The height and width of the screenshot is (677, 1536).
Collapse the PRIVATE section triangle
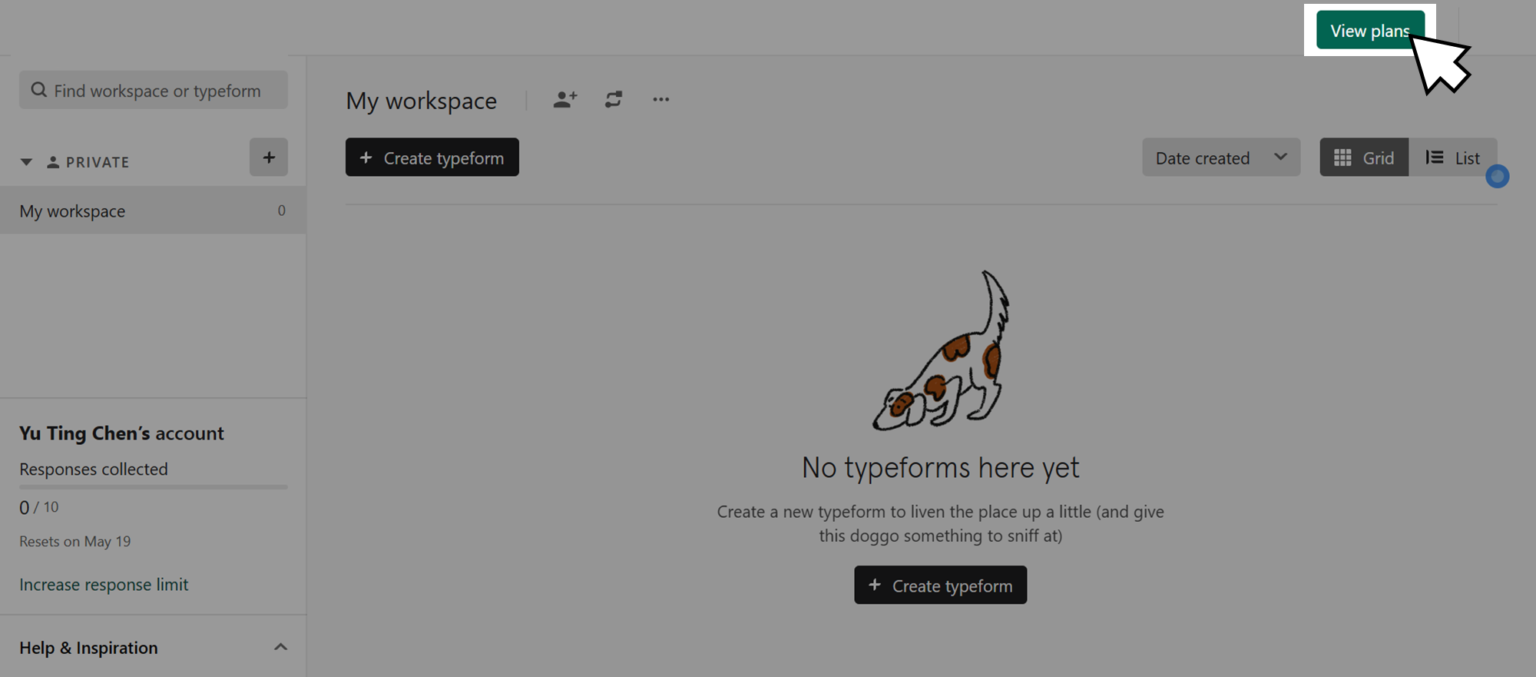tap(27, 162)
